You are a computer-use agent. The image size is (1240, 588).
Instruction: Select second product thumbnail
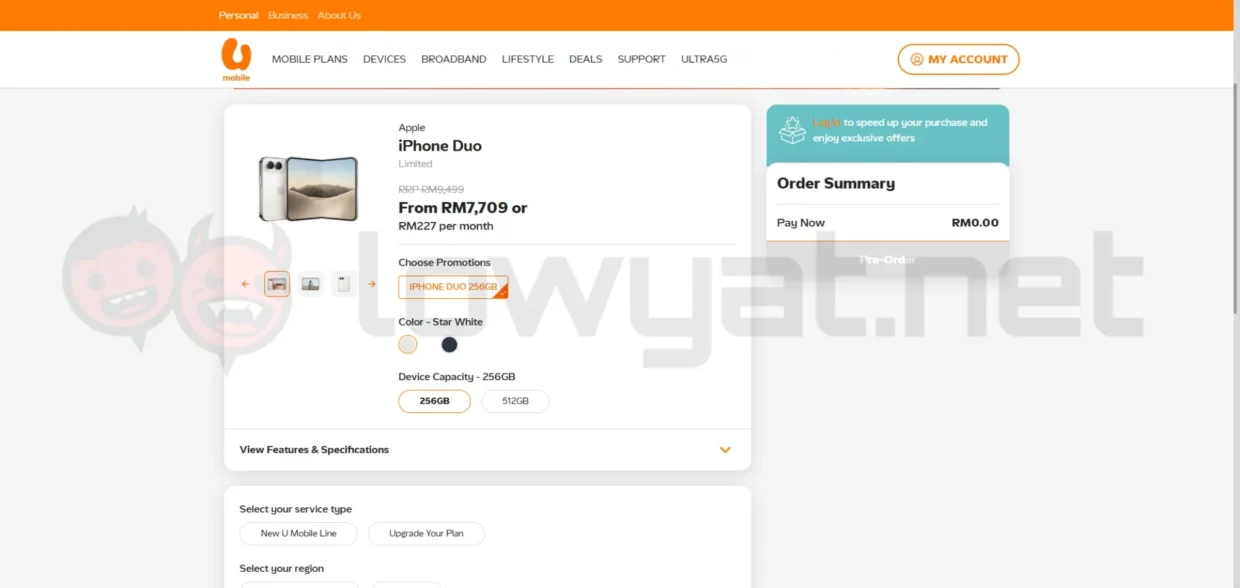(x=310, y=284)
